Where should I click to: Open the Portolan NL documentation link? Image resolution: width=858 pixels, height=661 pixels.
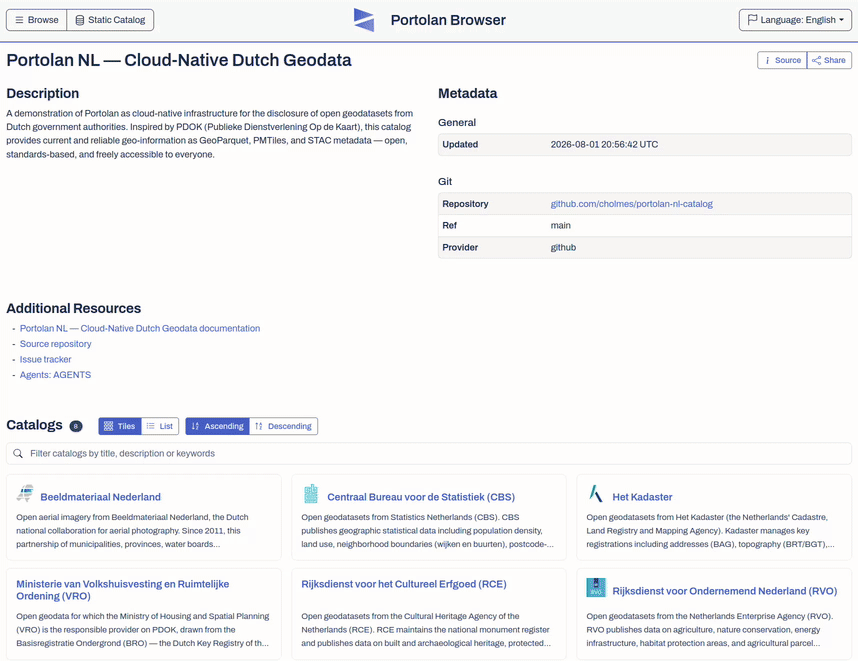click(140, 328)
